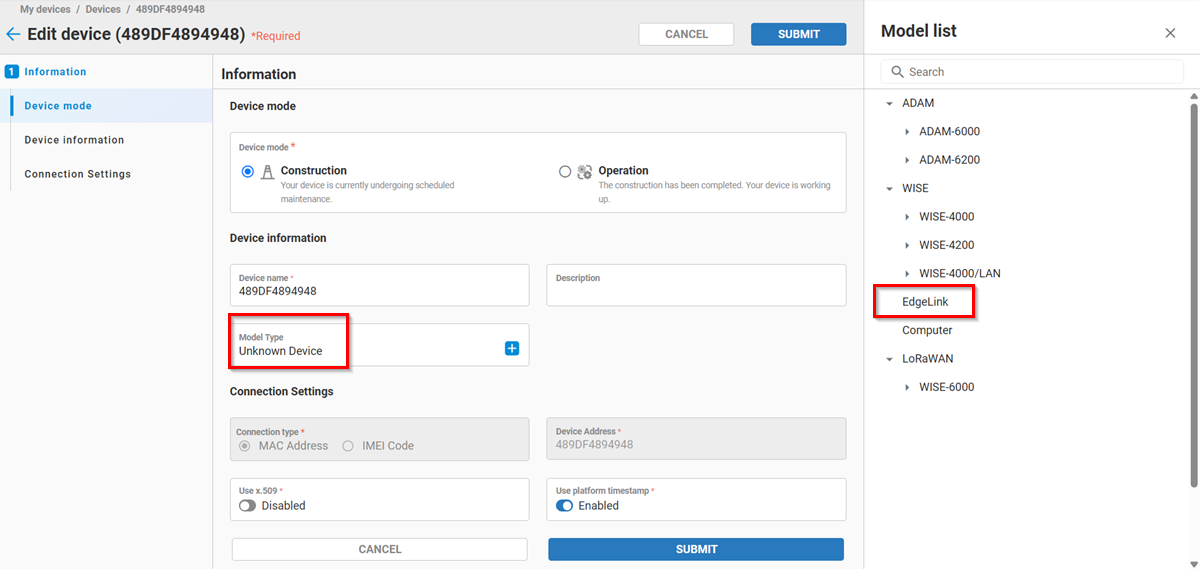Screen dimensions: 1200x570
Task: Click the Model list vertical scrollbar
Action: 1193,300
